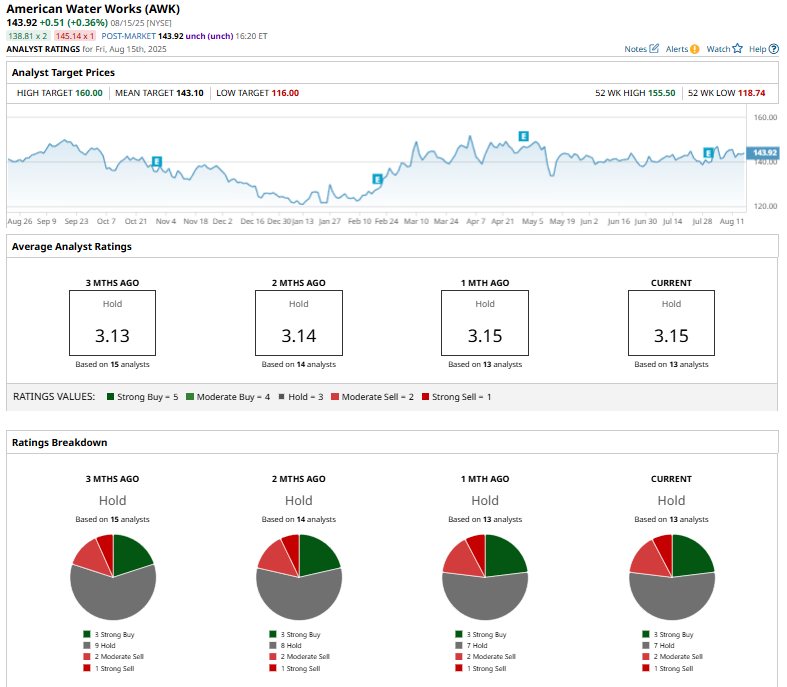The height and width of the screenshot is (687, 787).
Task: Click the Moderate Sell ratings value swatch
Action: [x=335, y=396]
